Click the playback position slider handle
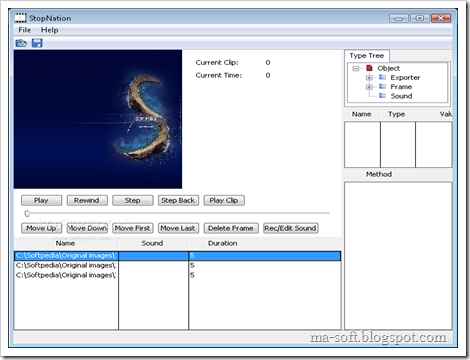This screenshot has width=470, height=360. [x=27, y=213]
